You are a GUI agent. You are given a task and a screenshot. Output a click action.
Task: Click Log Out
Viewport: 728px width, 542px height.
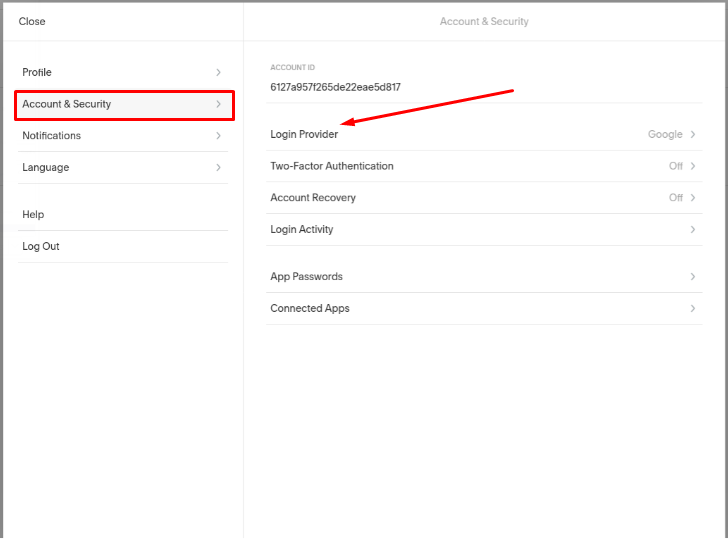point(123,246)
